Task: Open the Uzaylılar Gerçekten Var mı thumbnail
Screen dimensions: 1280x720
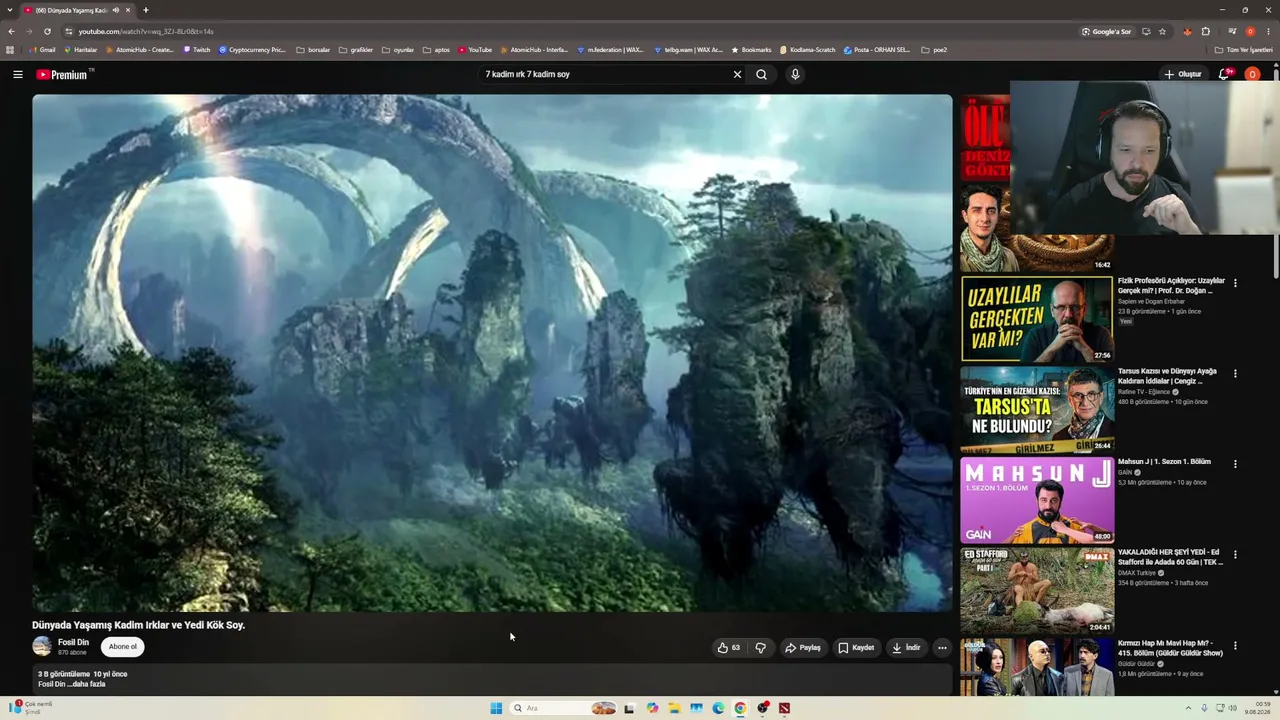Action: tap(1037, 319)
